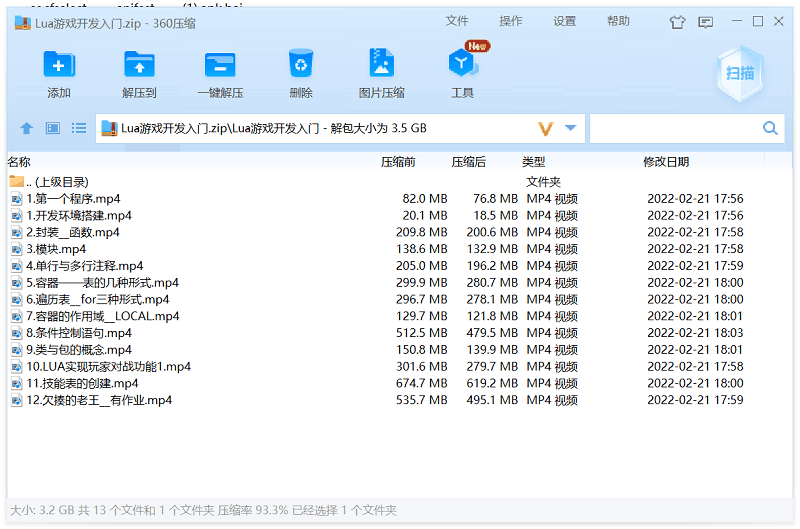
Task: Click the search input field
Action: [x=673, y=128]
